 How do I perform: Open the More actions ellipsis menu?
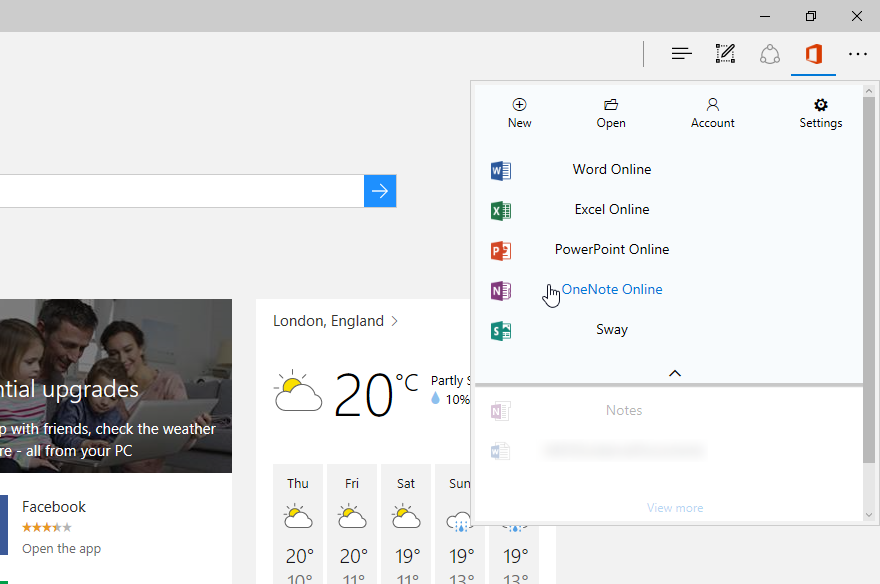point(858,54)
